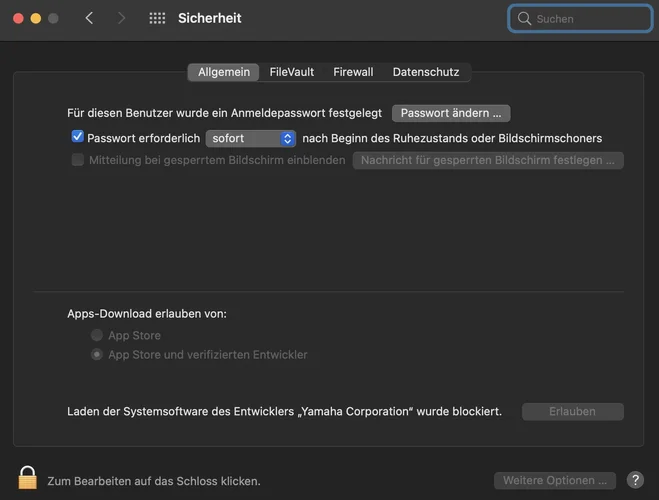Toggle Mitteilung bei gesperrtem Bildschirm checkbox

pos(77,160)
